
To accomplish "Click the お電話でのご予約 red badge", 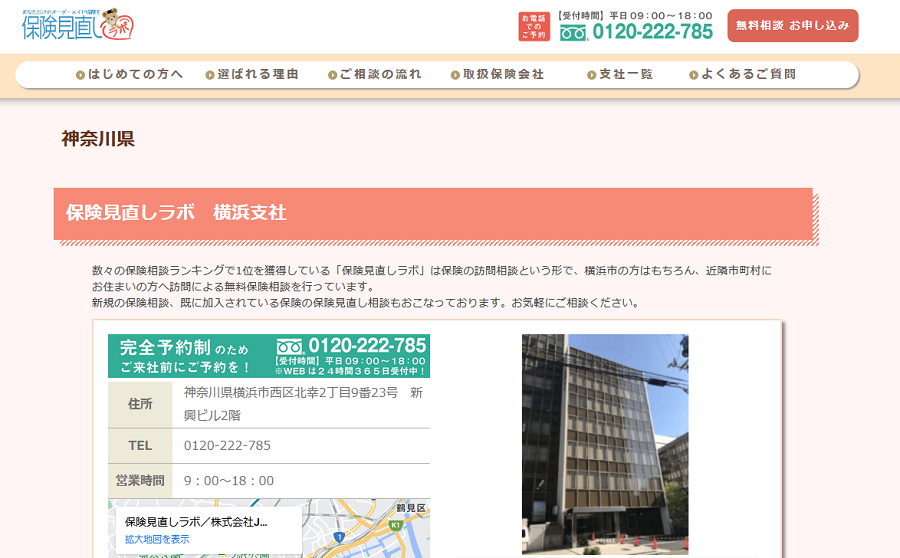I will coord(534,26).
